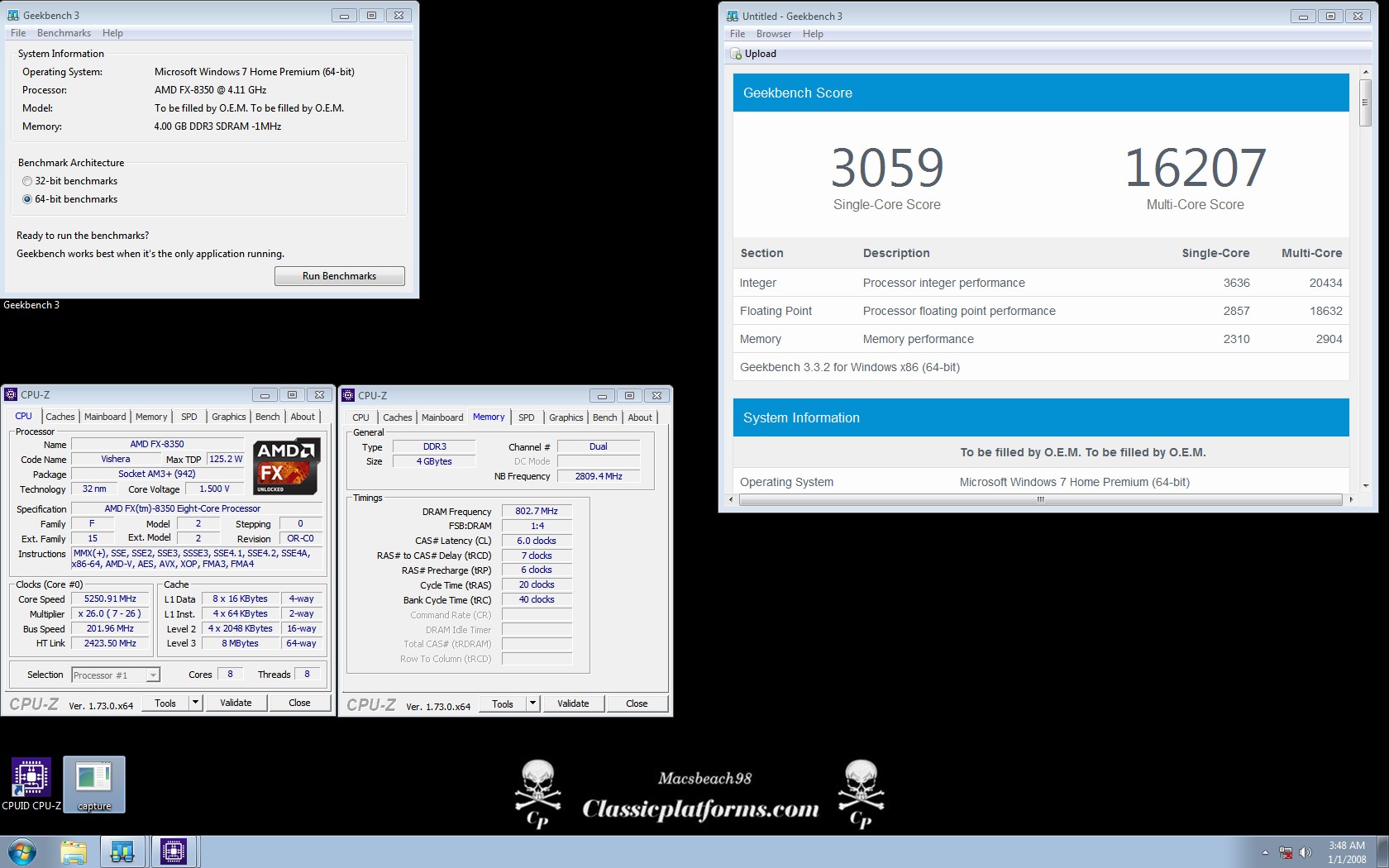Click the Multiplier value x 26.0
Screen dimensions: 1389x868
point(110,613)
